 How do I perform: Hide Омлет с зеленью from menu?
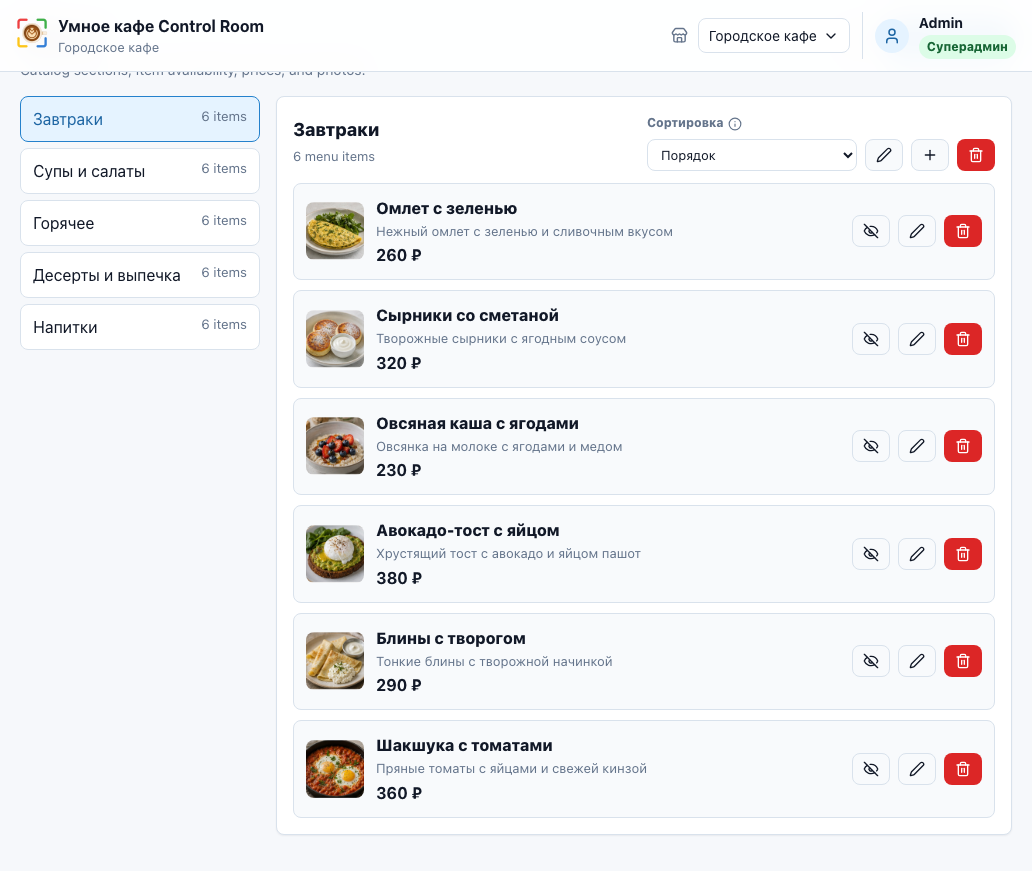click(x=871, y=231)
